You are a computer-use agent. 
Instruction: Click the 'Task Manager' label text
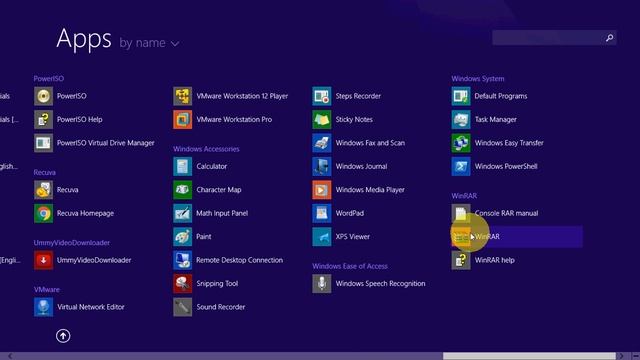point(496,120)
